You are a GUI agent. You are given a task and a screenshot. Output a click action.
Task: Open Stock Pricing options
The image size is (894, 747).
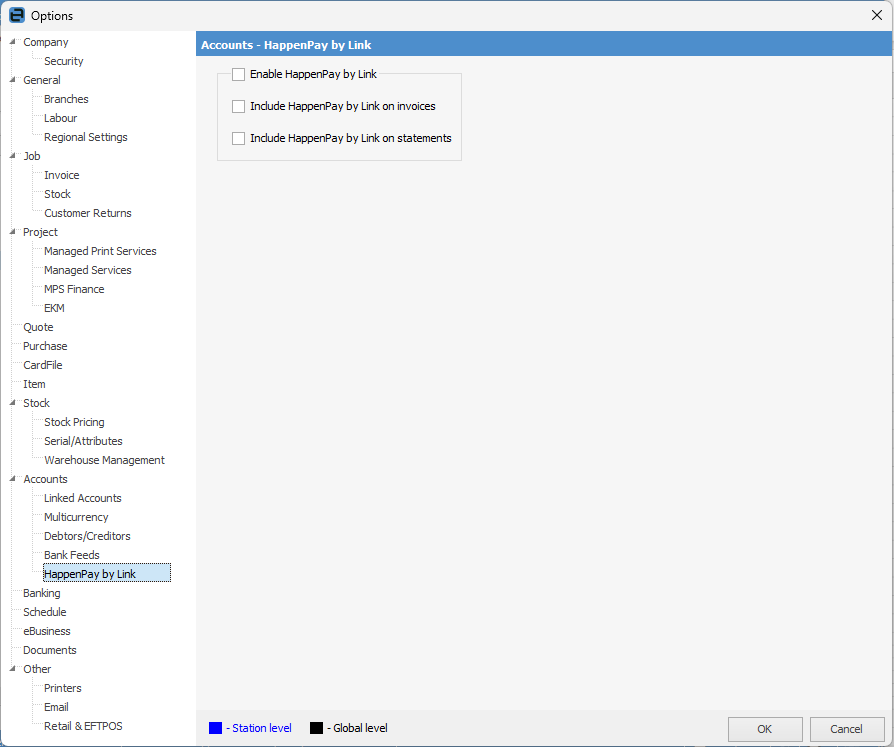pyautogui.click(x=74, y=422)
